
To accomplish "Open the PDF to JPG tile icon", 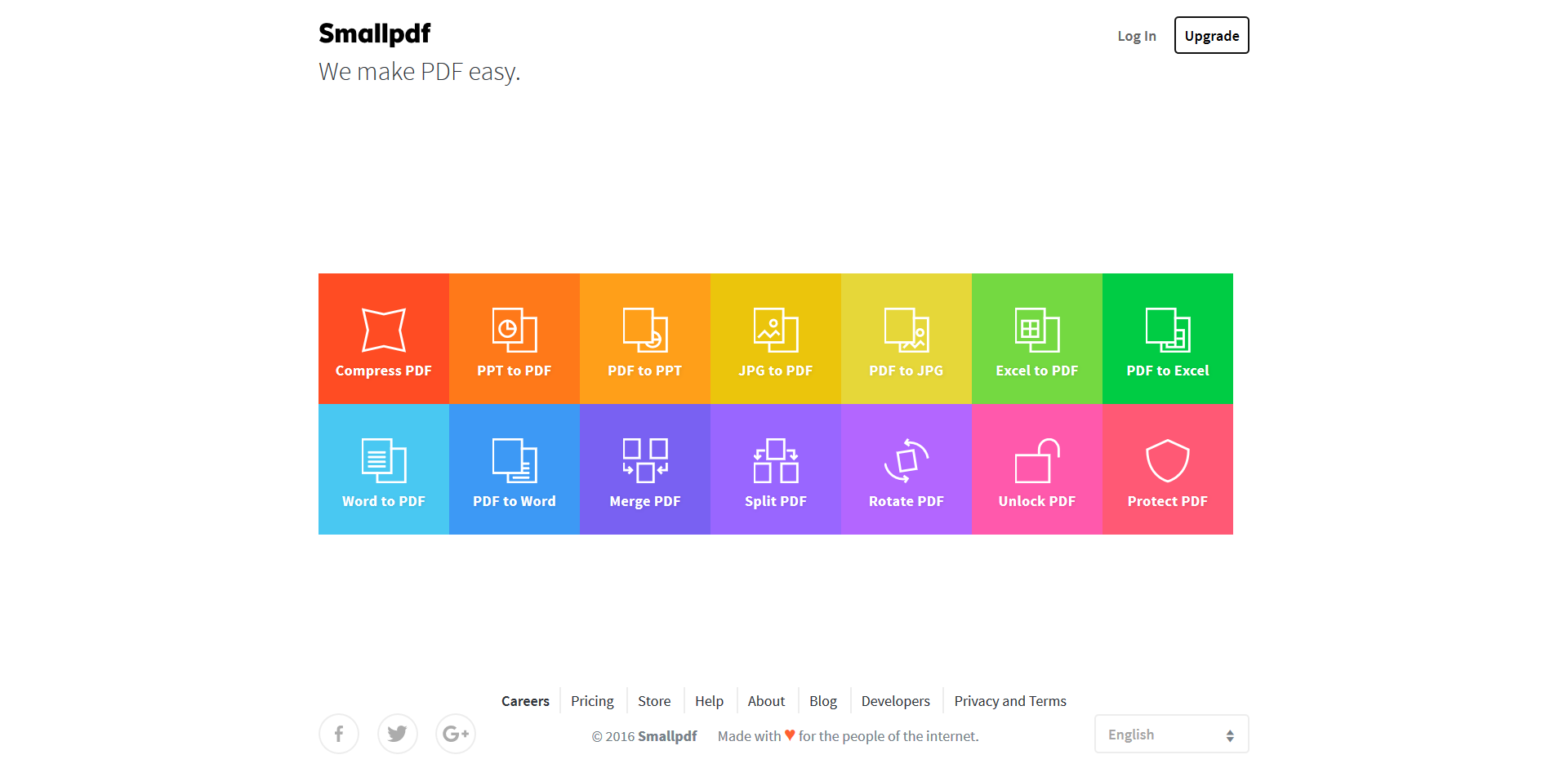I will click(906, 330).
